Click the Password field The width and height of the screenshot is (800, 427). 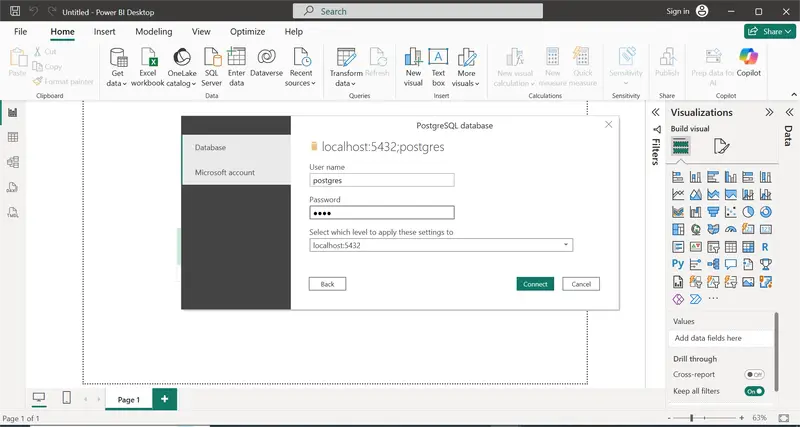[x=382, y=213]
